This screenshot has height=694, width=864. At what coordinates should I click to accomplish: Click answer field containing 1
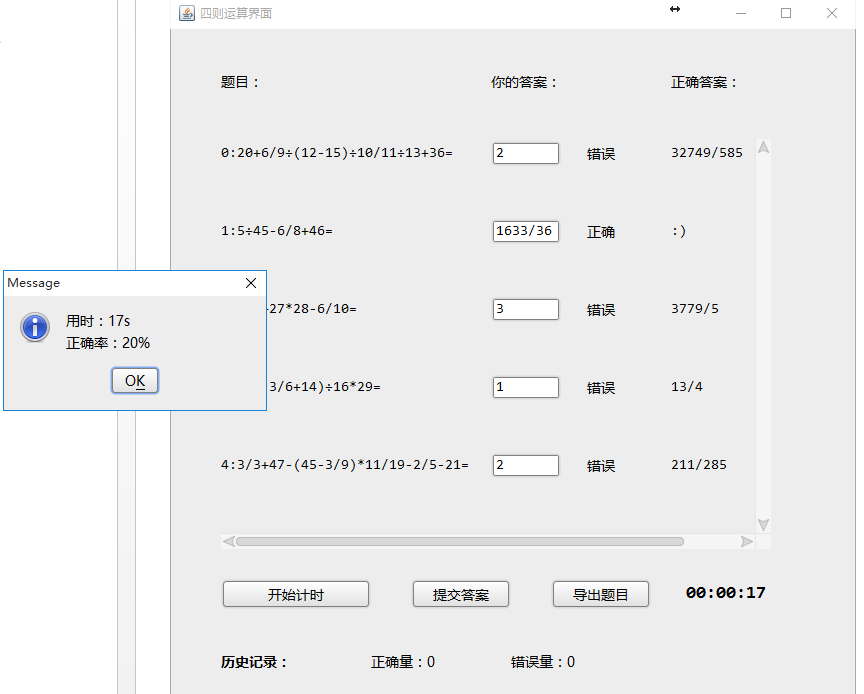(x=526, y=387)
